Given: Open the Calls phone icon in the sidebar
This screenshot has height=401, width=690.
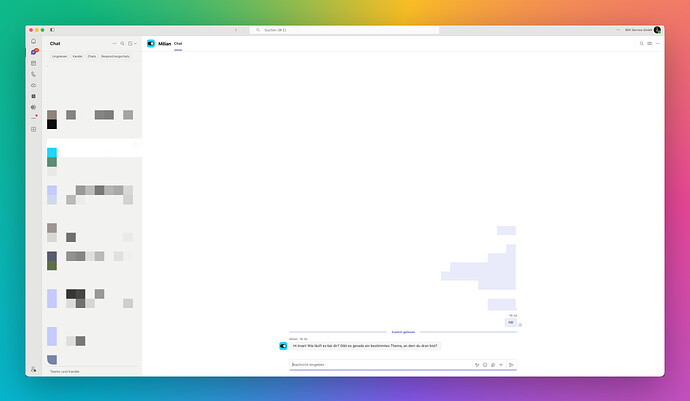Looking at the screenshot, I should pyautogui.click(x=33, y=74).
